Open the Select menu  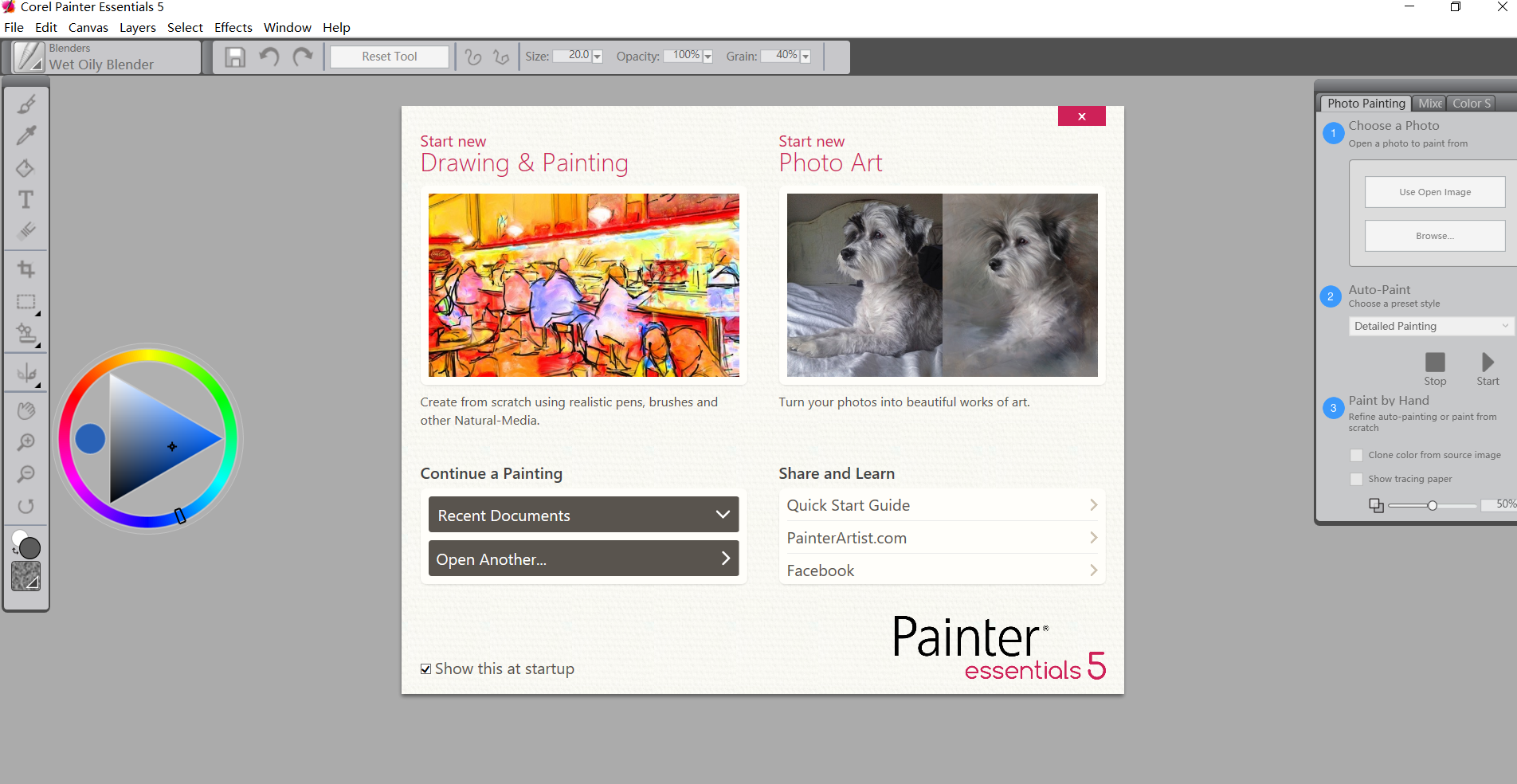pyautogui.click(x=185, y=27)
